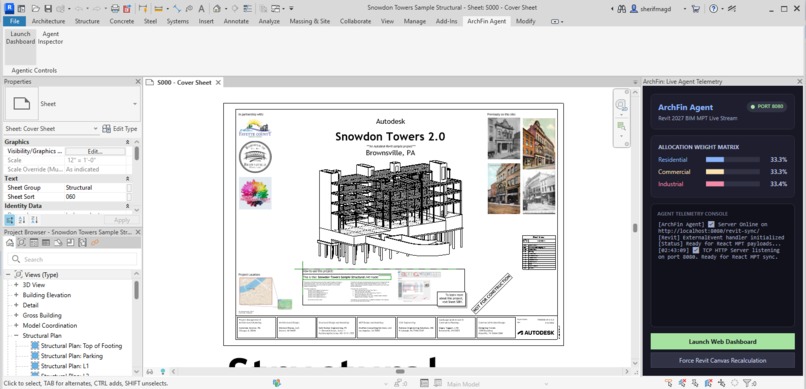Collapse the Structural Plan tree node

pyautogui.click(x=16, y=336)
